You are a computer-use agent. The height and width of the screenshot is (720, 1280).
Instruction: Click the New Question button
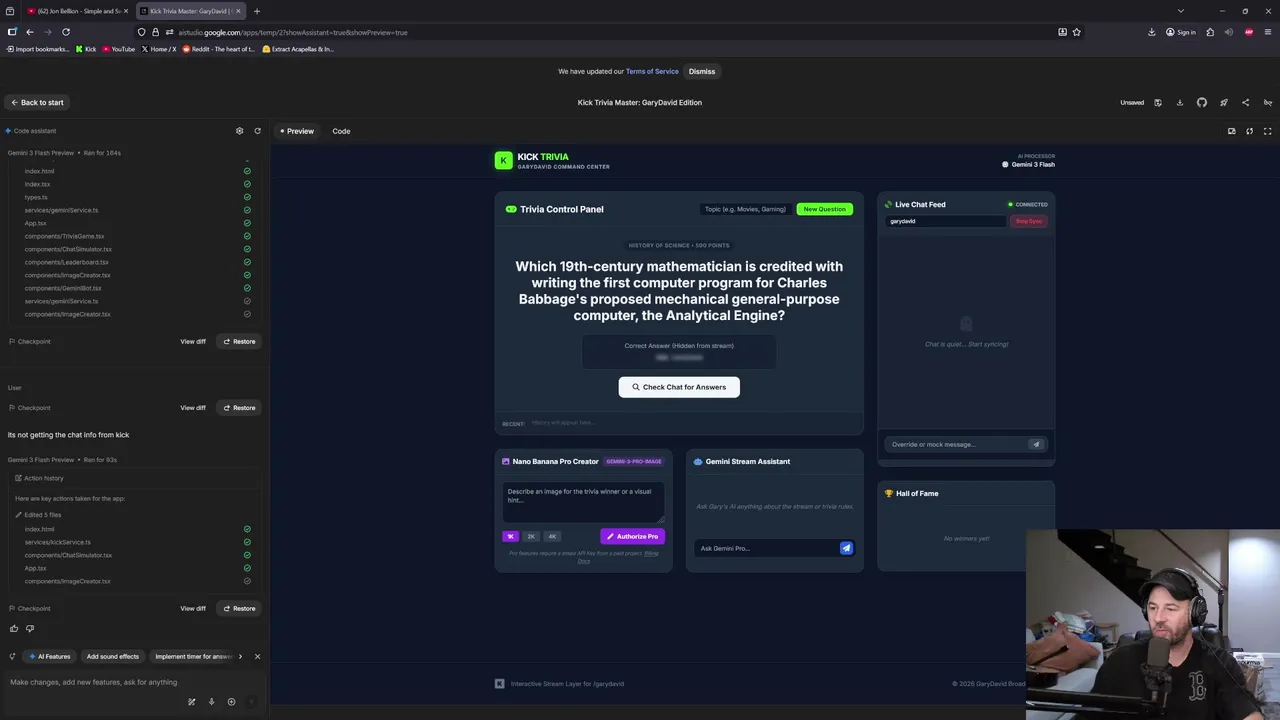click(825, 209)
